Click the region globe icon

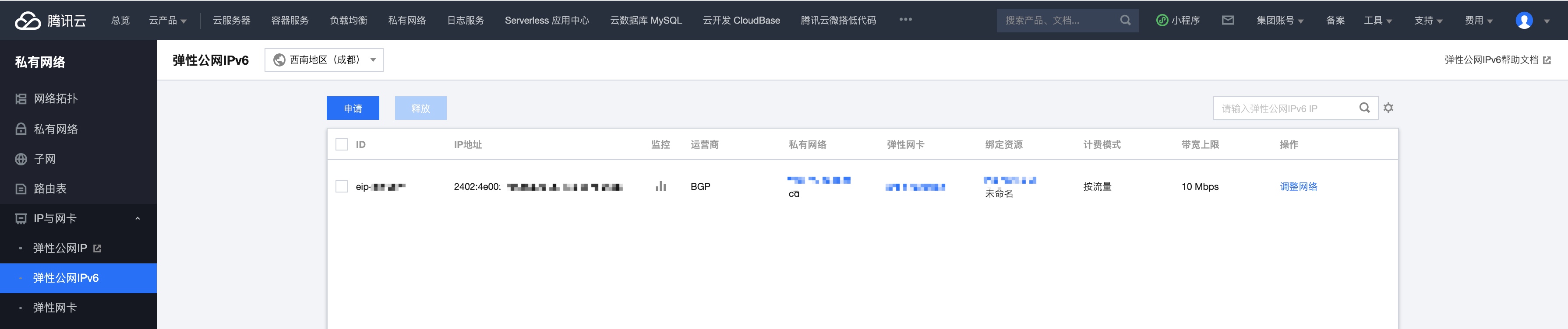[x=279, y=59]
